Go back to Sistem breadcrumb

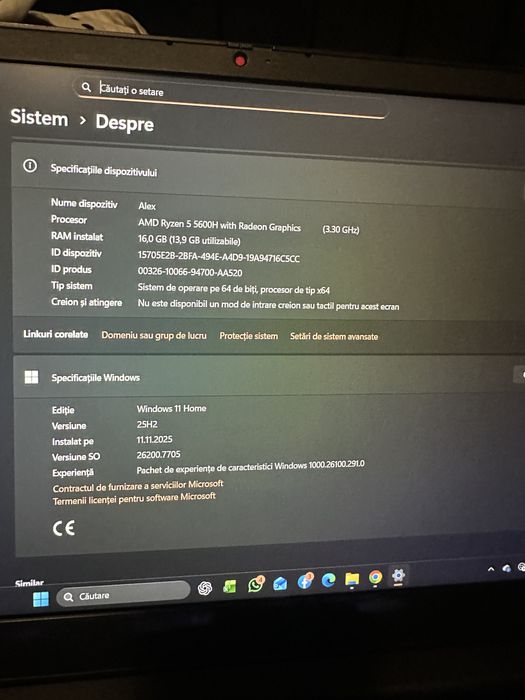pos(39,118)
